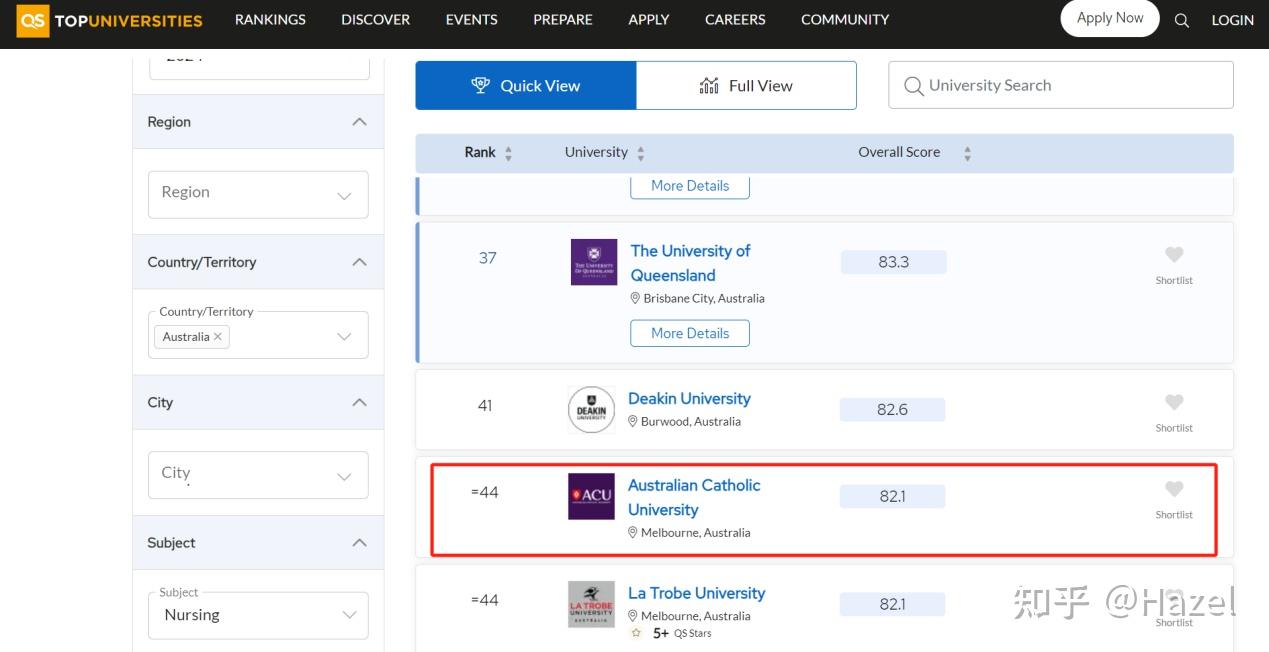The height and width of the screenshot is (652, 1269).
Task: Shortlist Australian Catholic University with heart icon
Action: pyautogui.click(x=1174, y=489)
